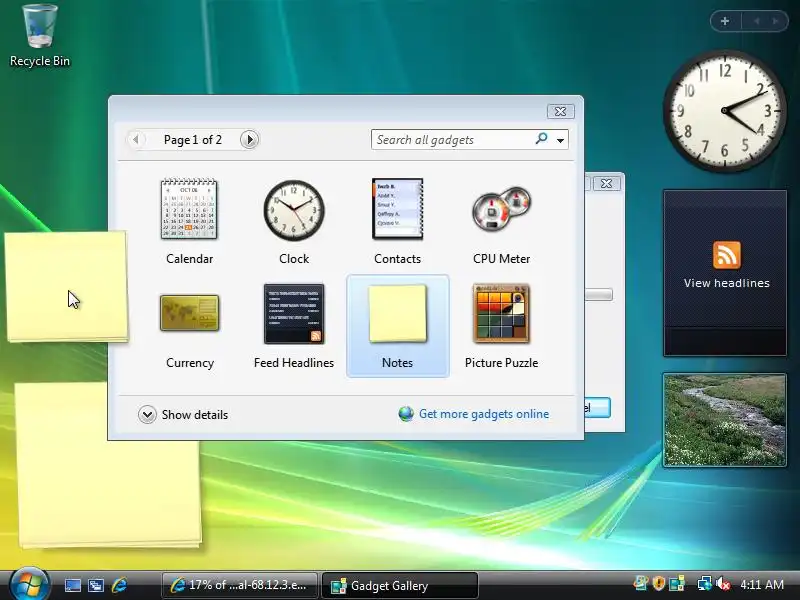Image resolution: width=800 pixels, height=600 pixels.
Task: Click the upper yellow sticky note
Action: tap(66, 286)
